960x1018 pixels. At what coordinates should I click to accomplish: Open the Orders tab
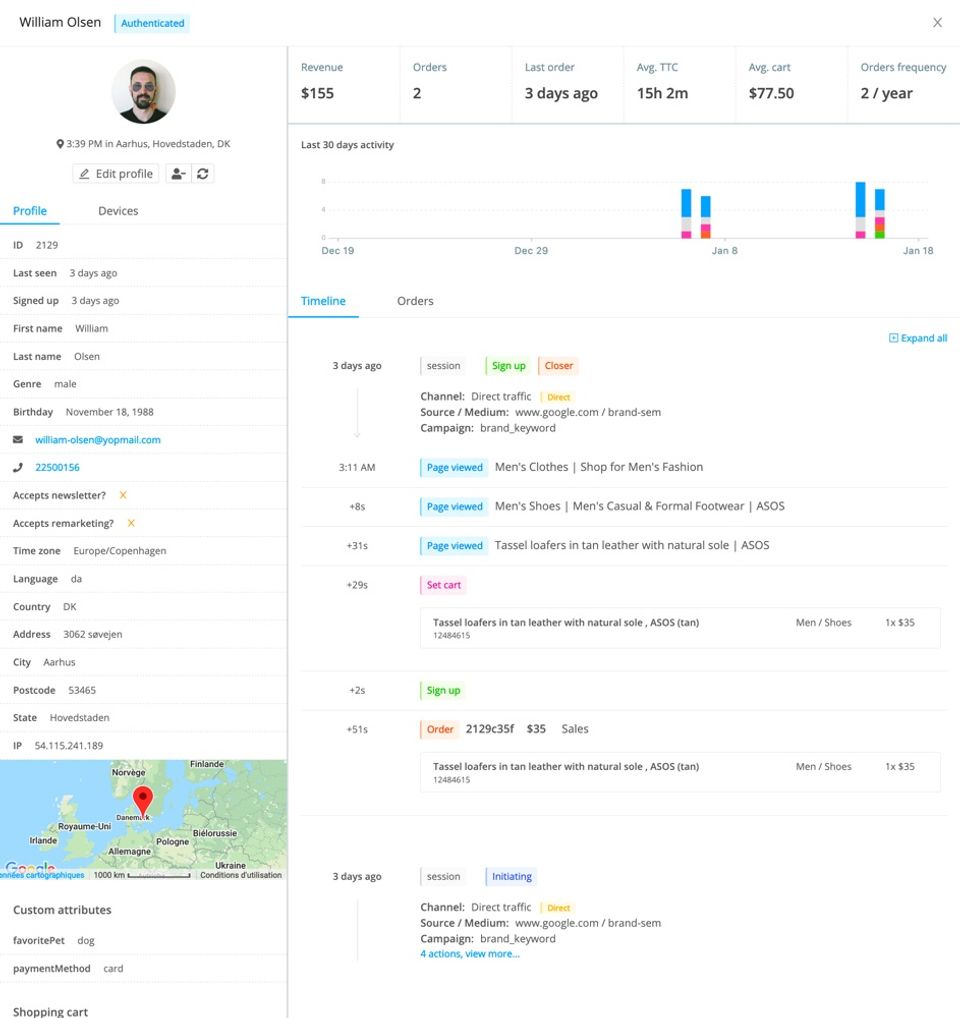click(x=415, y=301)
